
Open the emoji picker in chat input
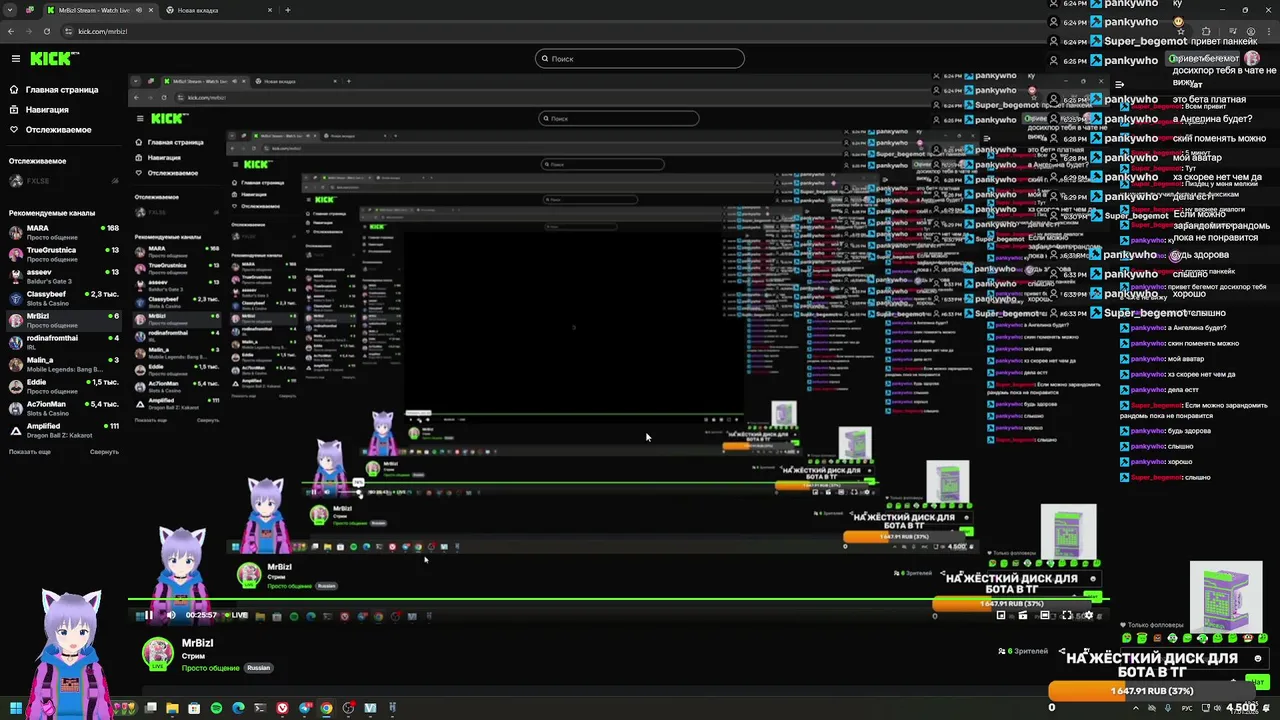point(1258,658)
